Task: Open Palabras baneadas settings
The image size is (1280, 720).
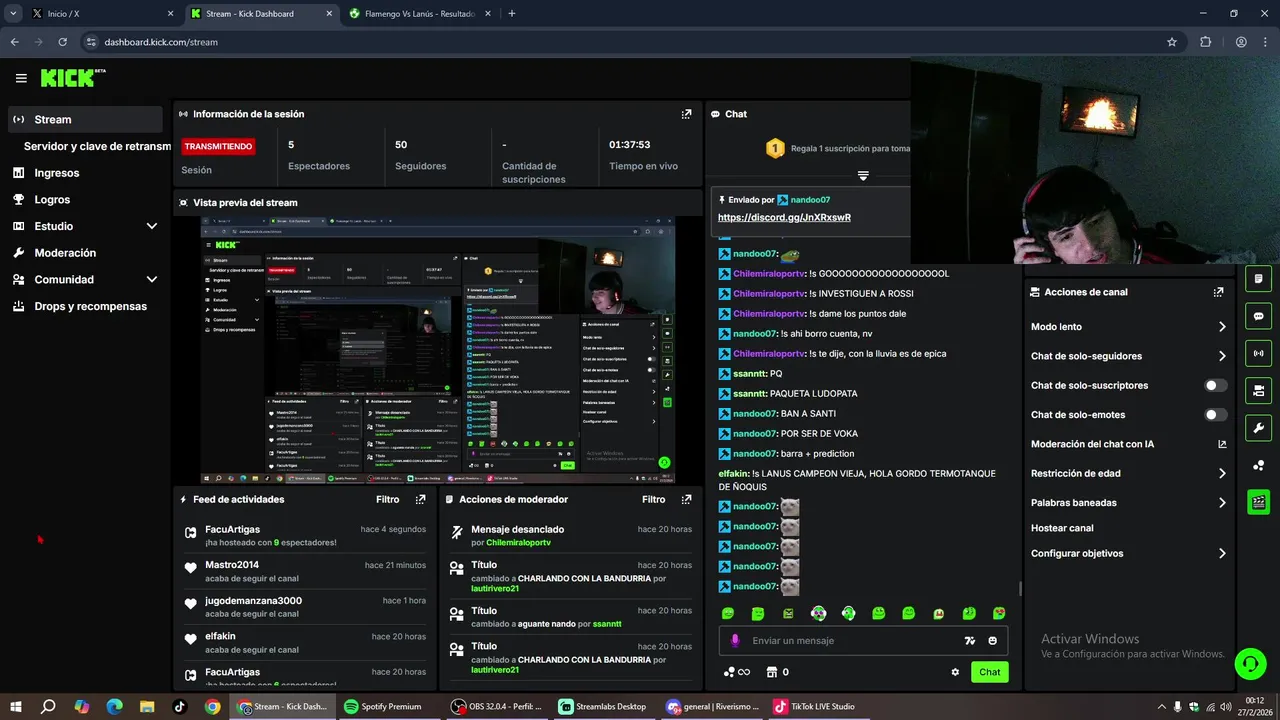Action: point(1129,503)
